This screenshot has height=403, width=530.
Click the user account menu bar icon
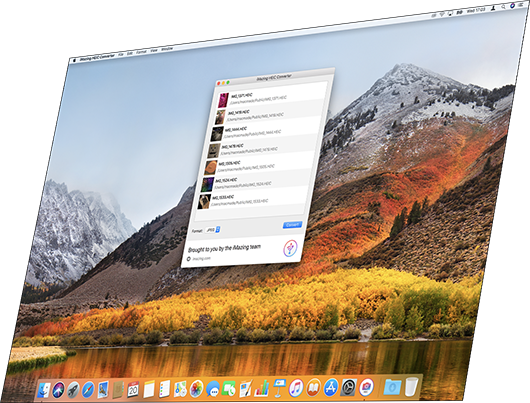tap(493, 7)
